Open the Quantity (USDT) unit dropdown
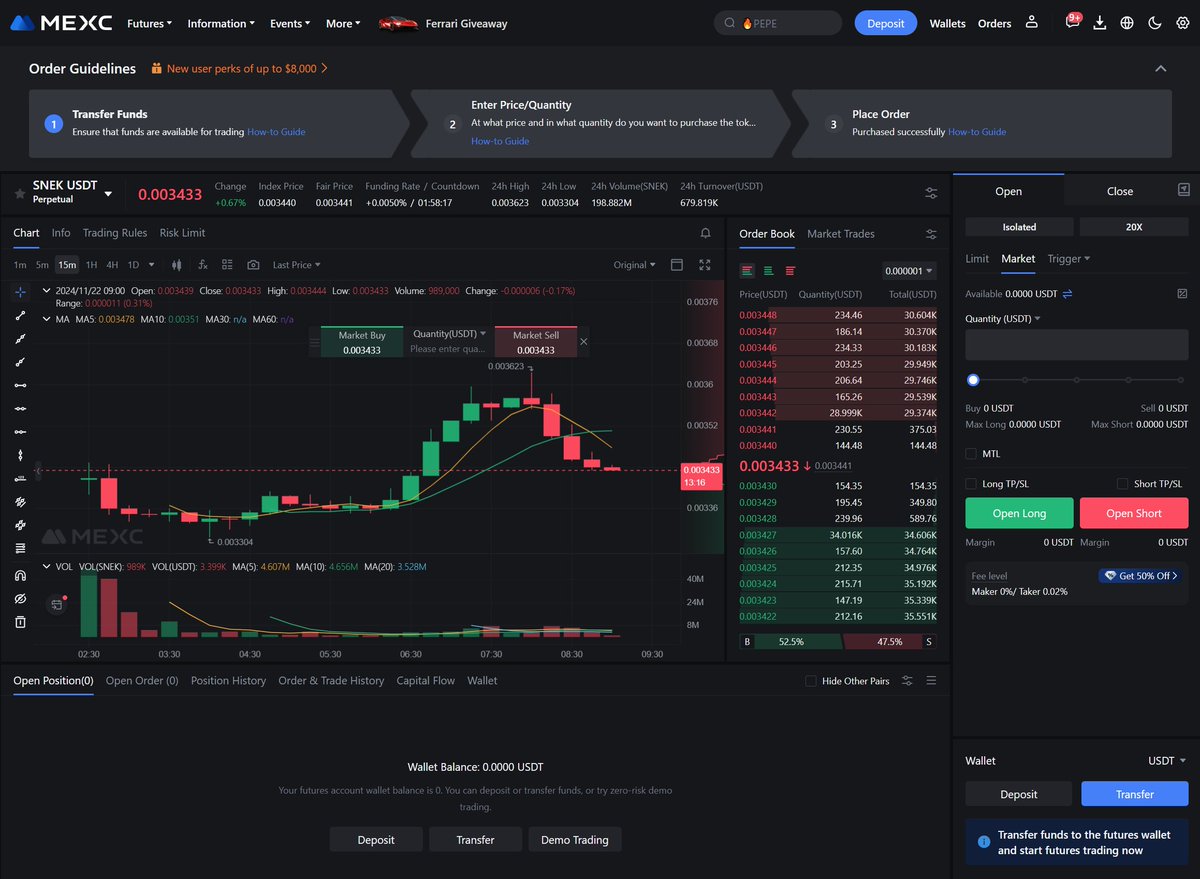Viewport: 1200px width, 879px height. (x=1003, y=319)
